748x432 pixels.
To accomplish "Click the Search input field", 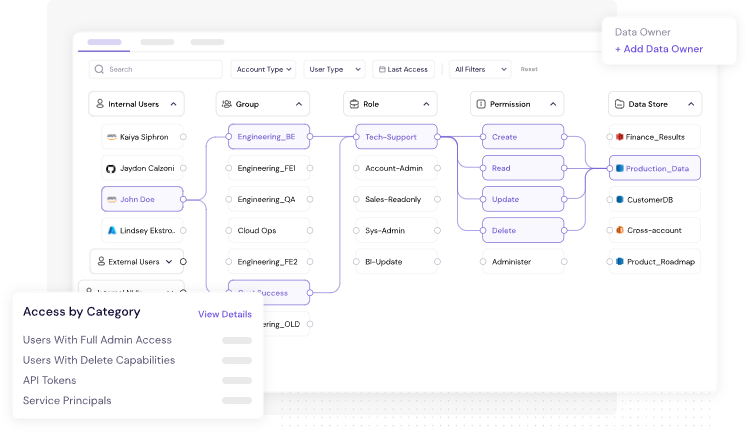I will pos(156,69).
